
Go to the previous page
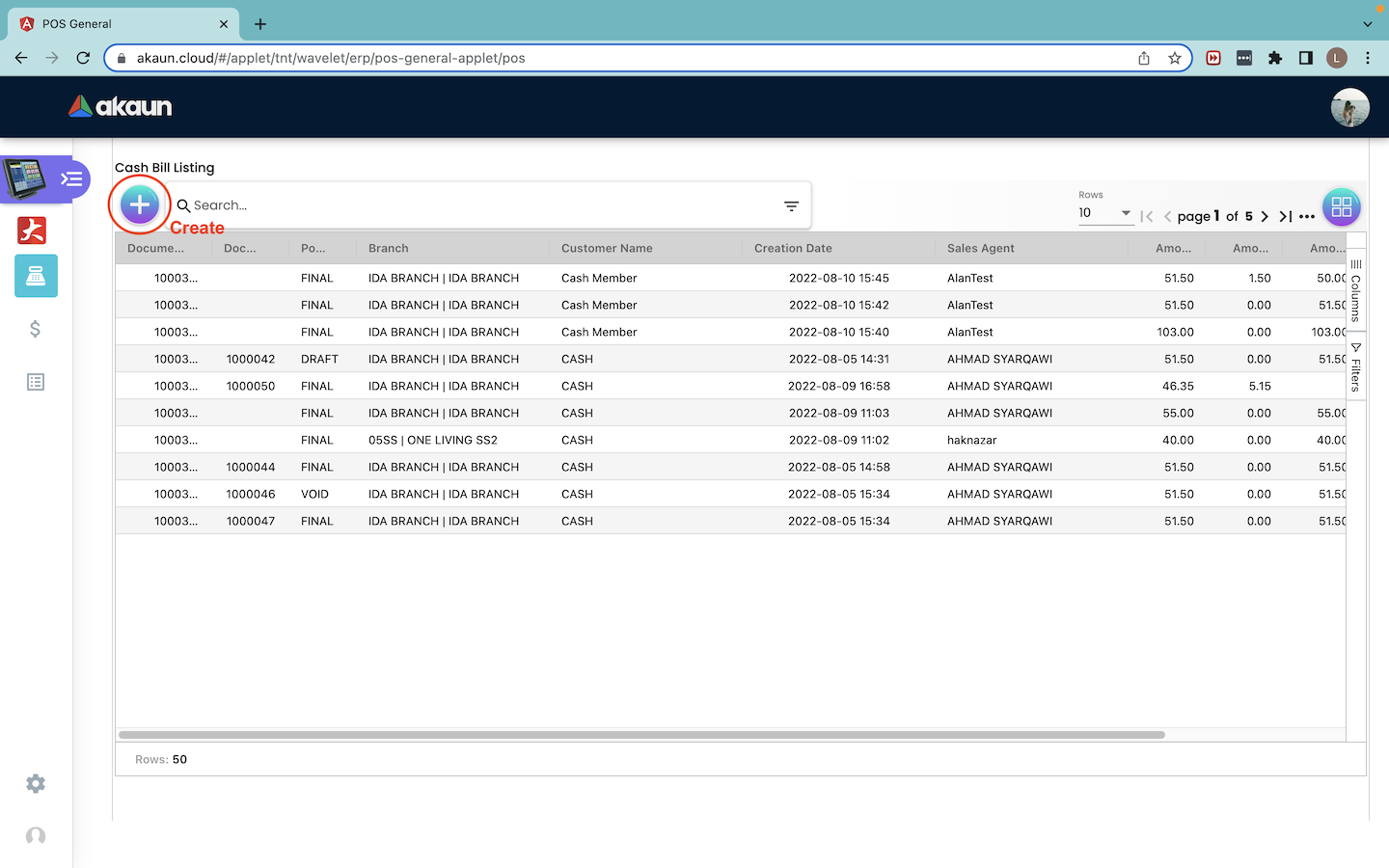(x=1167, y=217)
